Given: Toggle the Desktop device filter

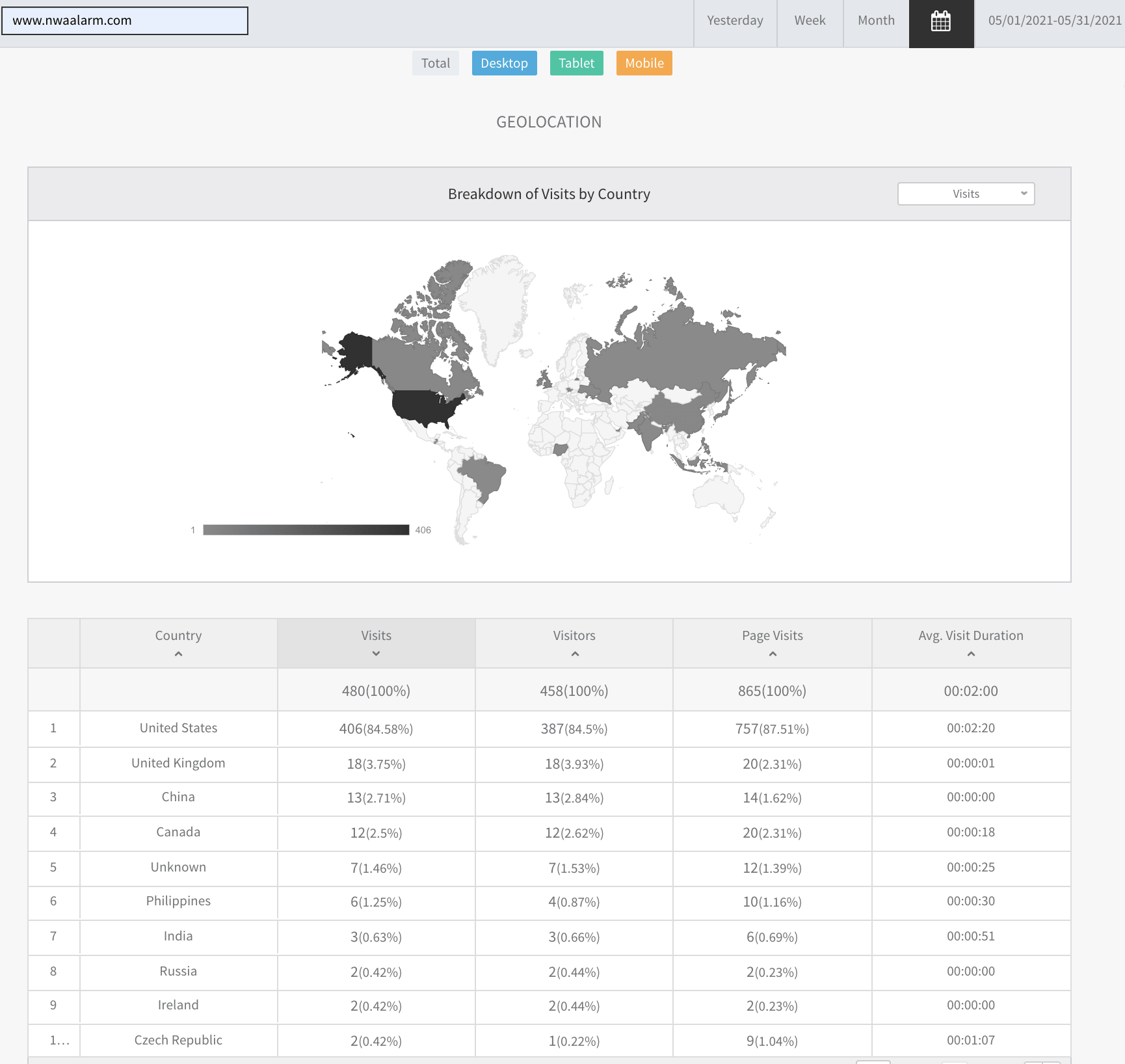Looking at the screenshot, I should tap(504, 63).
